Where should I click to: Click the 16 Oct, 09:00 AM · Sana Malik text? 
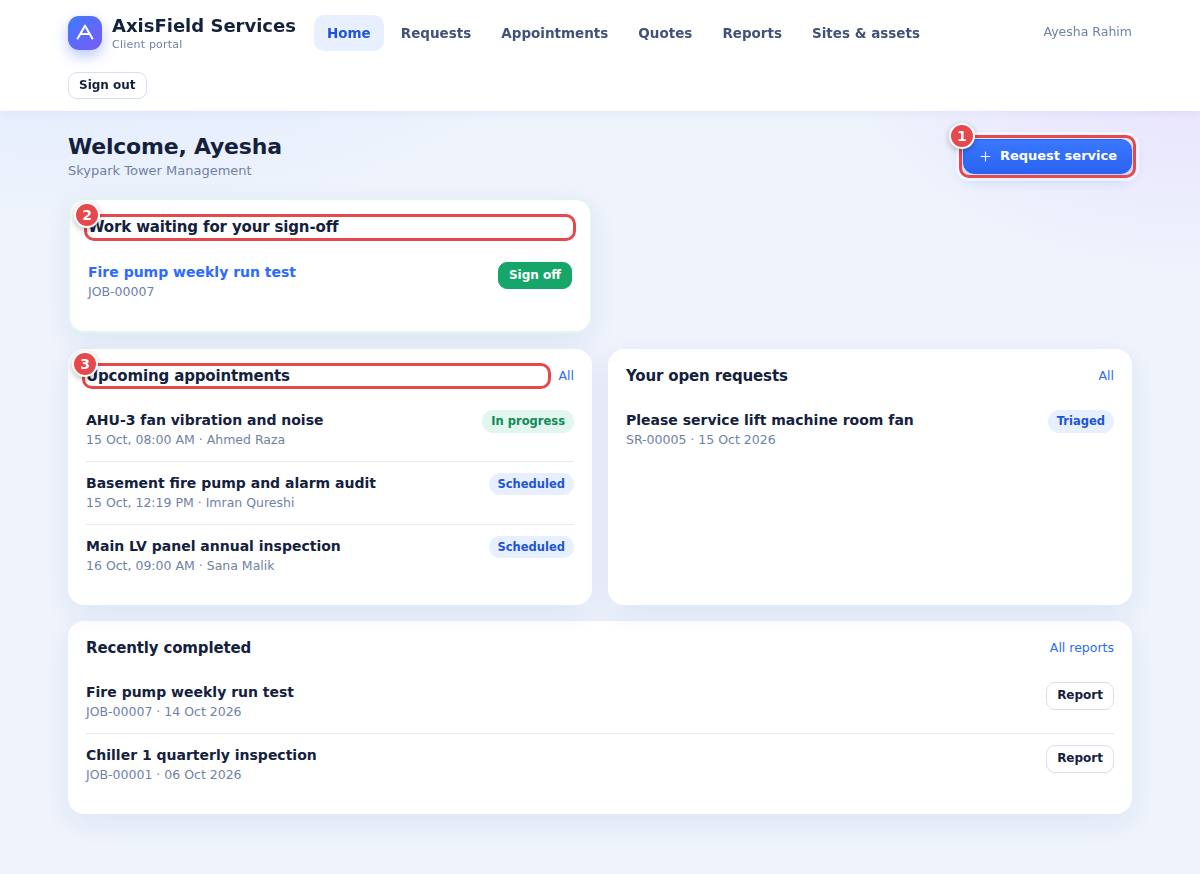coord(180,566)
